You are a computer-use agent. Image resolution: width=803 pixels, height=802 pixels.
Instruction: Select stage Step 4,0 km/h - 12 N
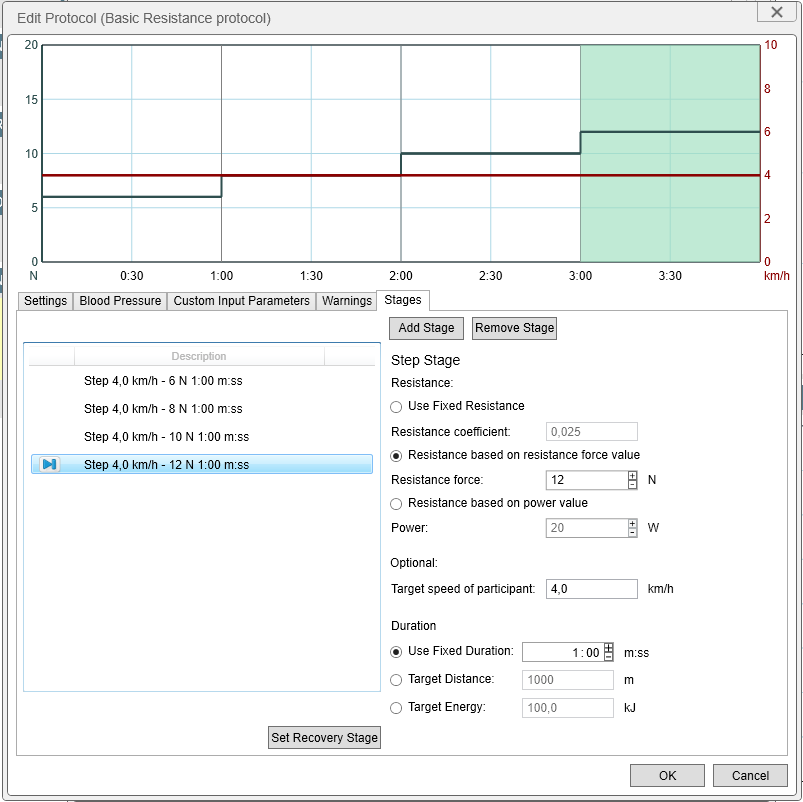click(x=202, y=464)
